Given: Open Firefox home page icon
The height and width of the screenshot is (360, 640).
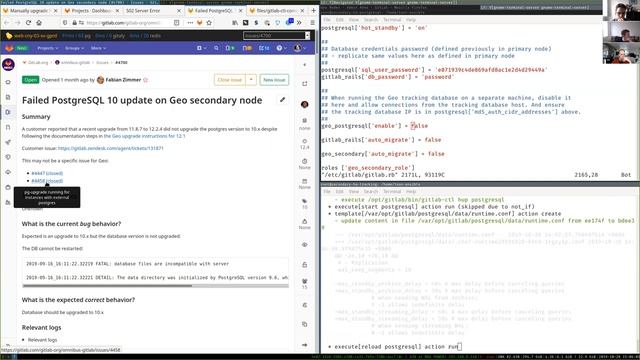Looking at the screenshot, I should pos(39,23).
